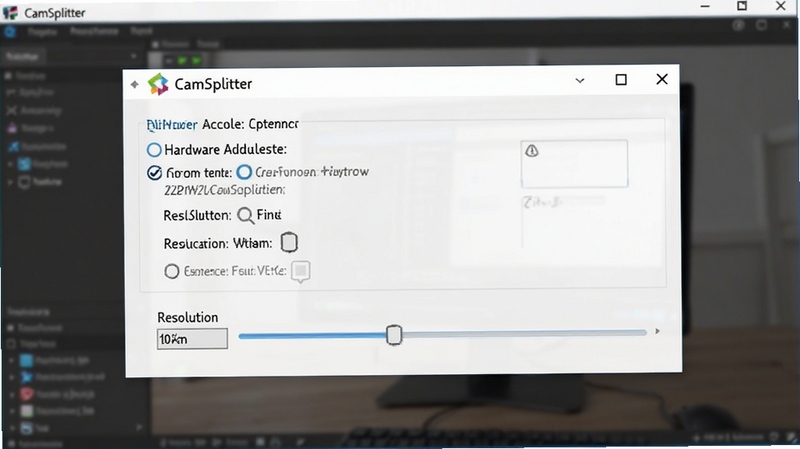The height and width of the screenshot is (449, 800).
Task: Minimize the main CamSplitter window
Action: point(705,7)
